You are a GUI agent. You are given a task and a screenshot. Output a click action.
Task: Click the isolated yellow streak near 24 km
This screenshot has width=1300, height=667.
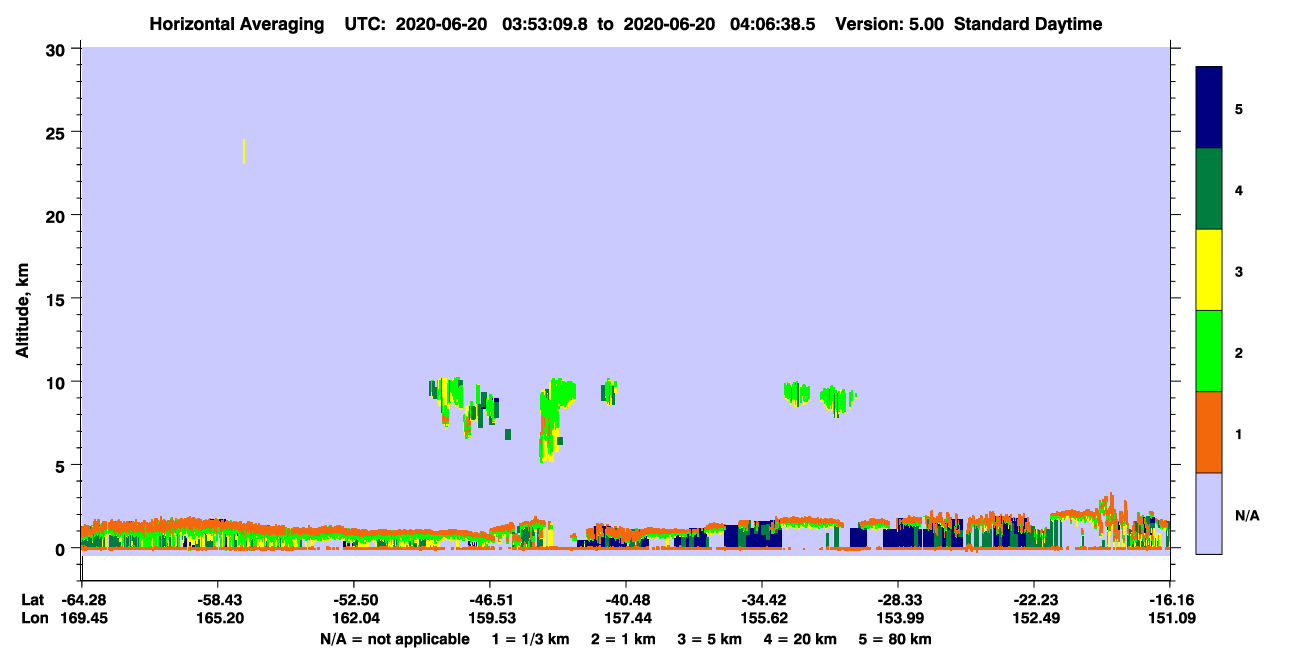(244, 151)
